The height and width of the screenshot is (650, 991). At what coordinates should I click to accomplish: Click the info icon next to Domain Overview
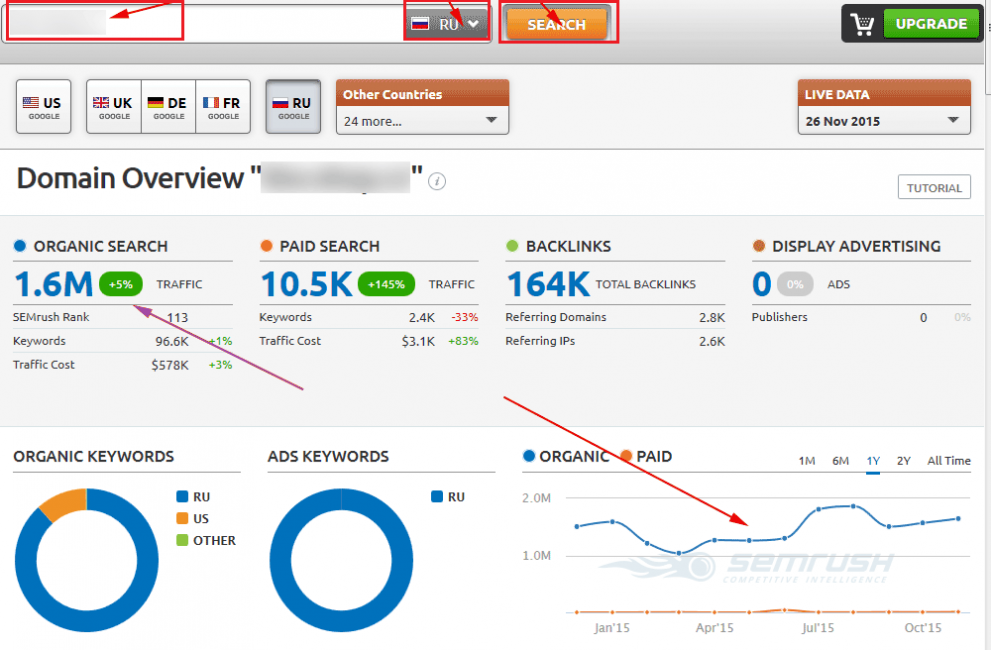point(437,181)
